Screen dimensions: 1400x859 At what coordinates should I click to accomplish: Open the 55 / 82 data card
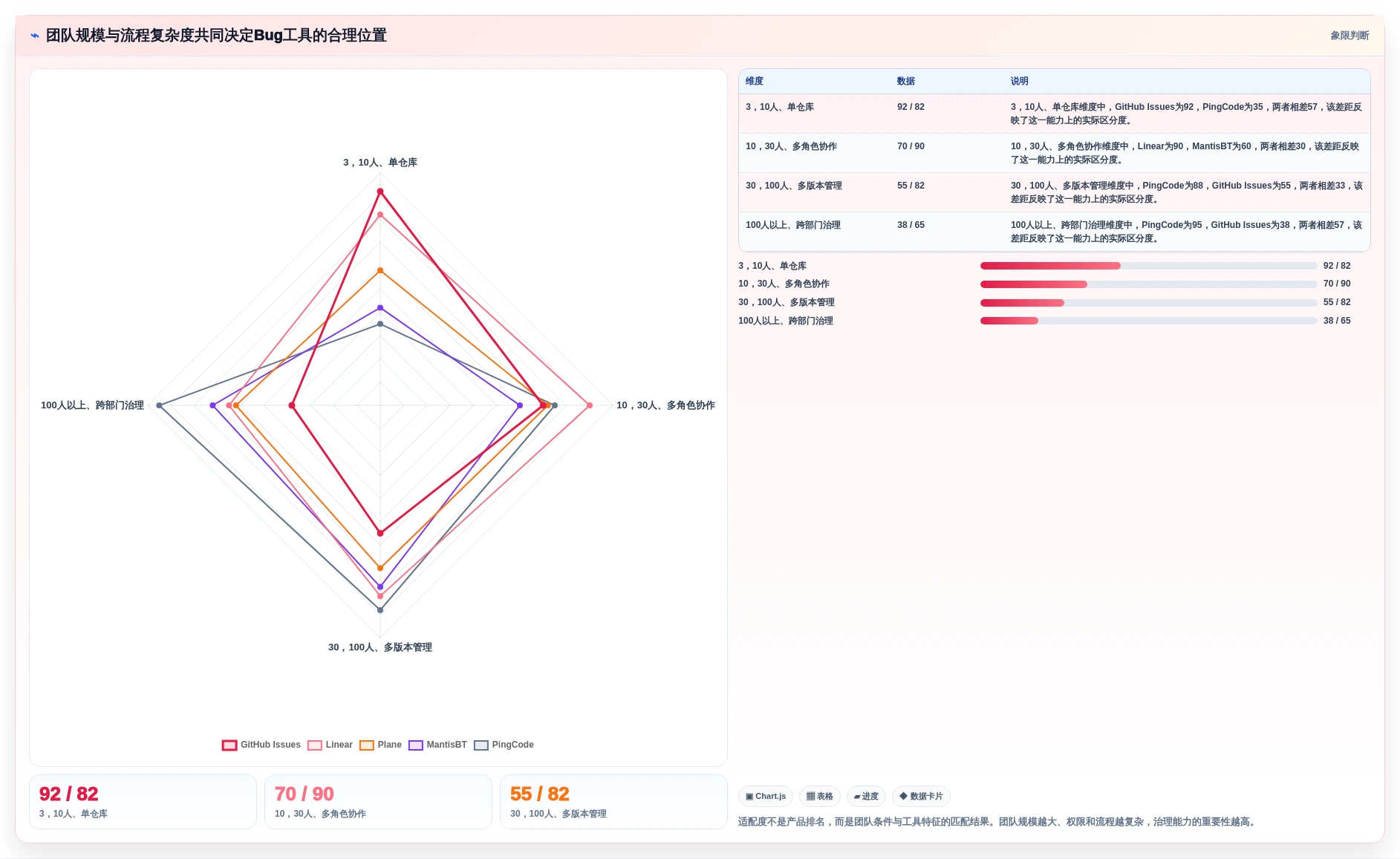(x=613, y=802)
